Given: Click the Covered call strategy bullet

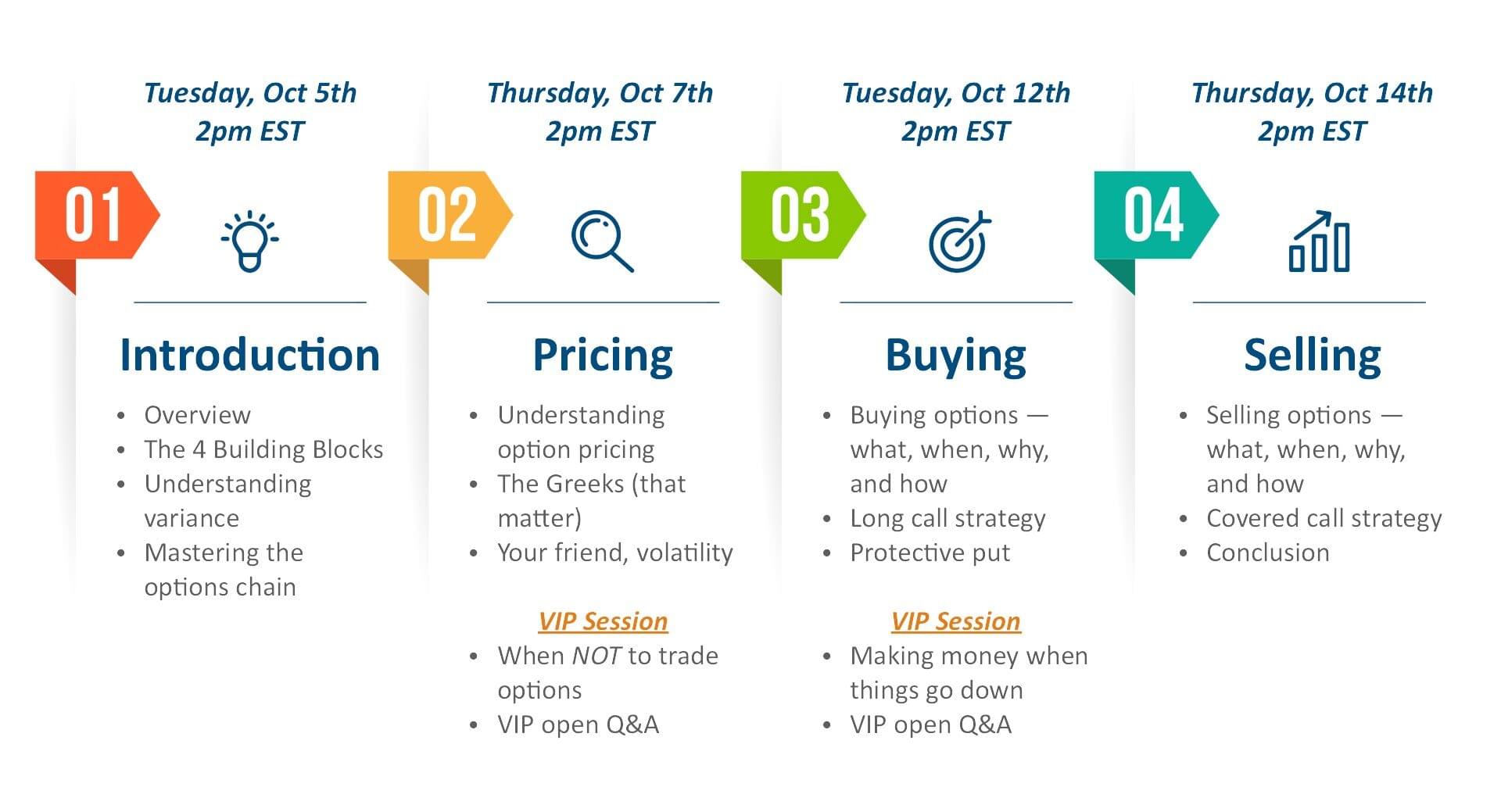Looking at the screenshot, I should click(1324, 518).
